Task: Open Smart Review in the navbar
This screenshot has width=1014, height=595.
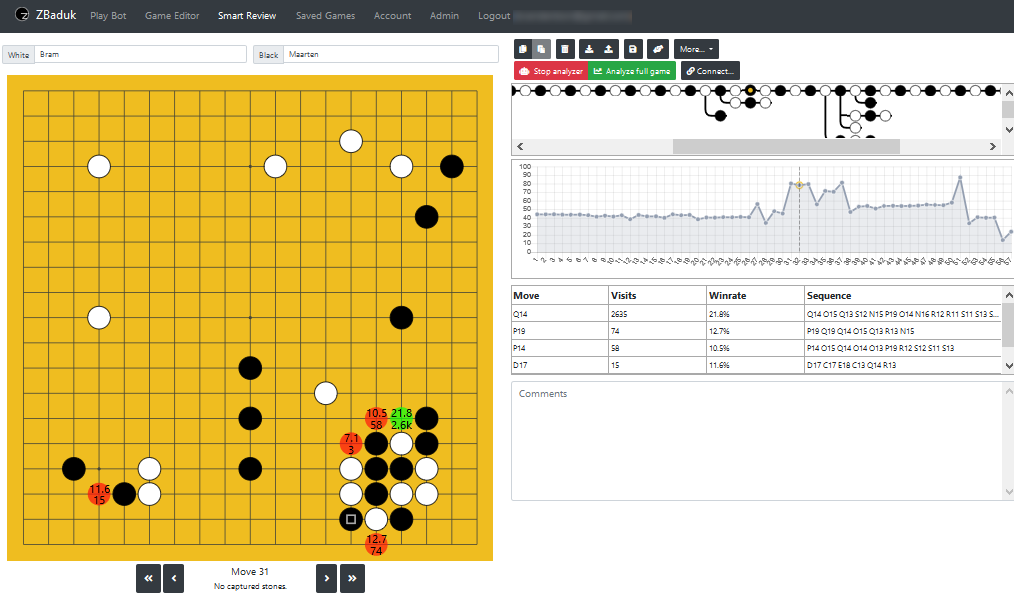Action: pos(247,16)
